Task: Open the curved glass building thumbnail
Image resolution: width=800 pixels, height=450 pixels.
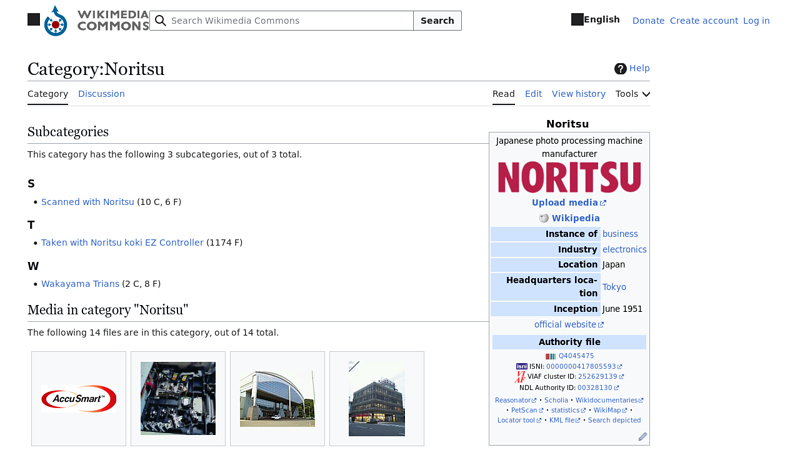Action: click(x=278, y=398)
